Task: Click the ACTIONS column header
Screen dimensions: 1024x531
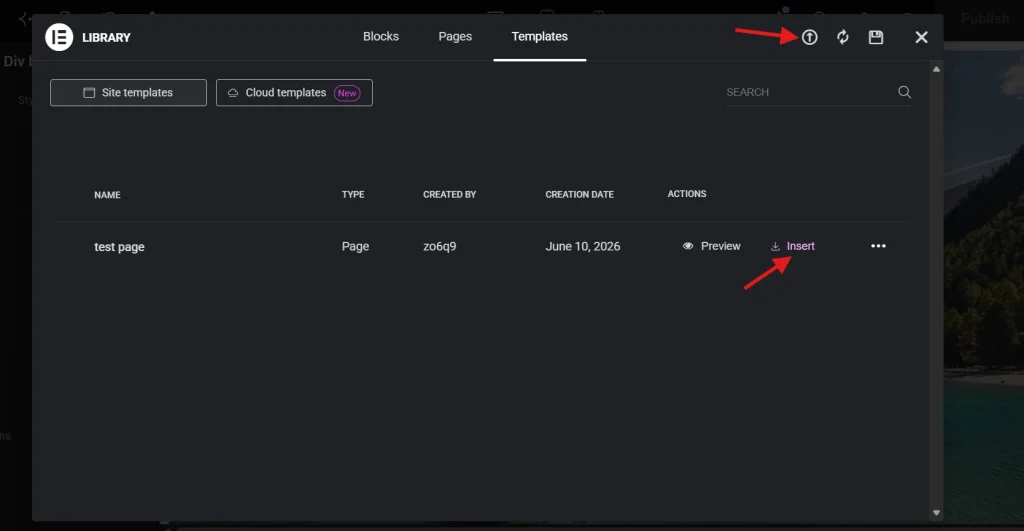Action: point(686,194)
